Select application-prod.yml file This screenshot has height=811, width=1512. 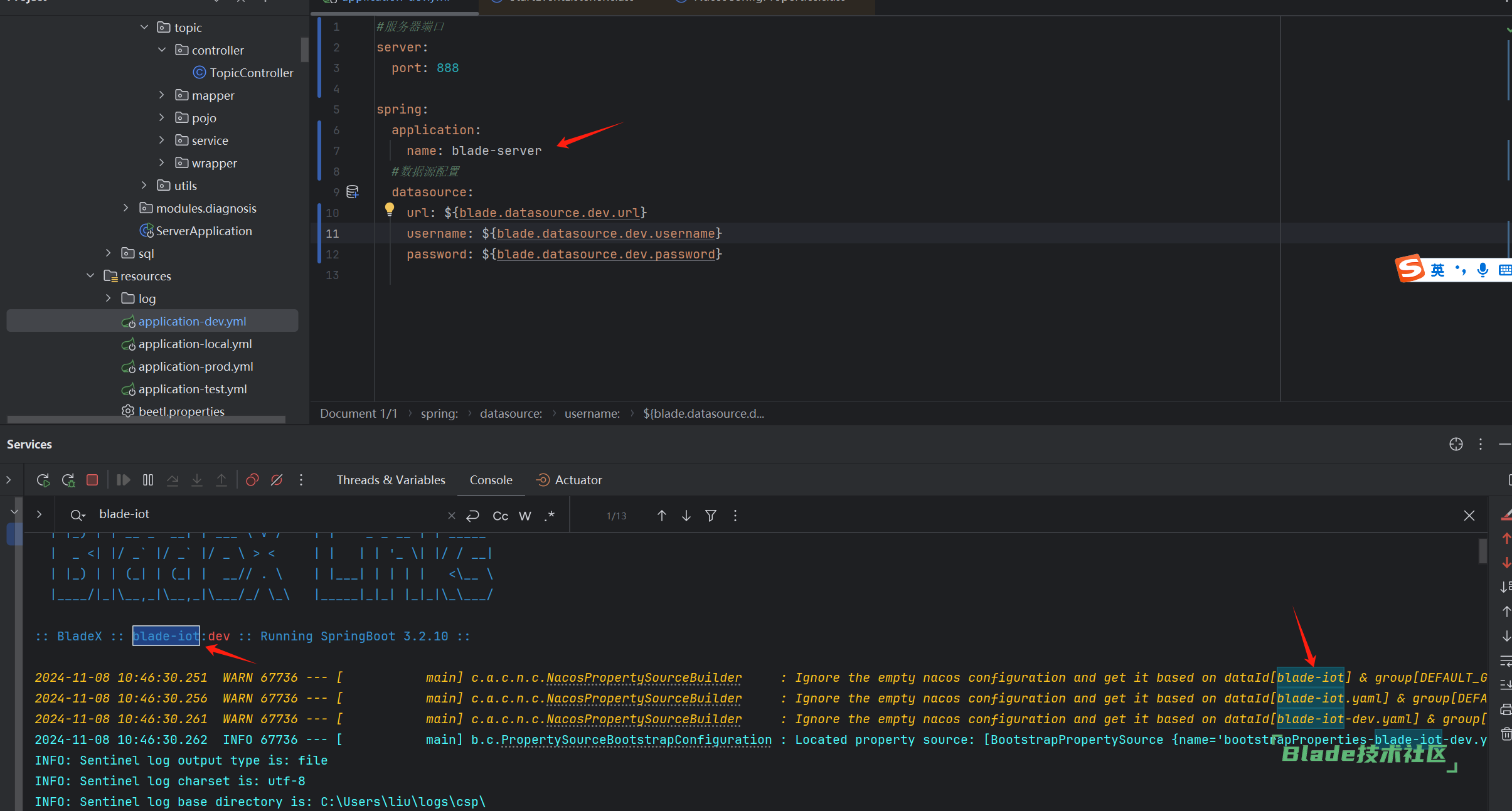click(x=188, y=366)
